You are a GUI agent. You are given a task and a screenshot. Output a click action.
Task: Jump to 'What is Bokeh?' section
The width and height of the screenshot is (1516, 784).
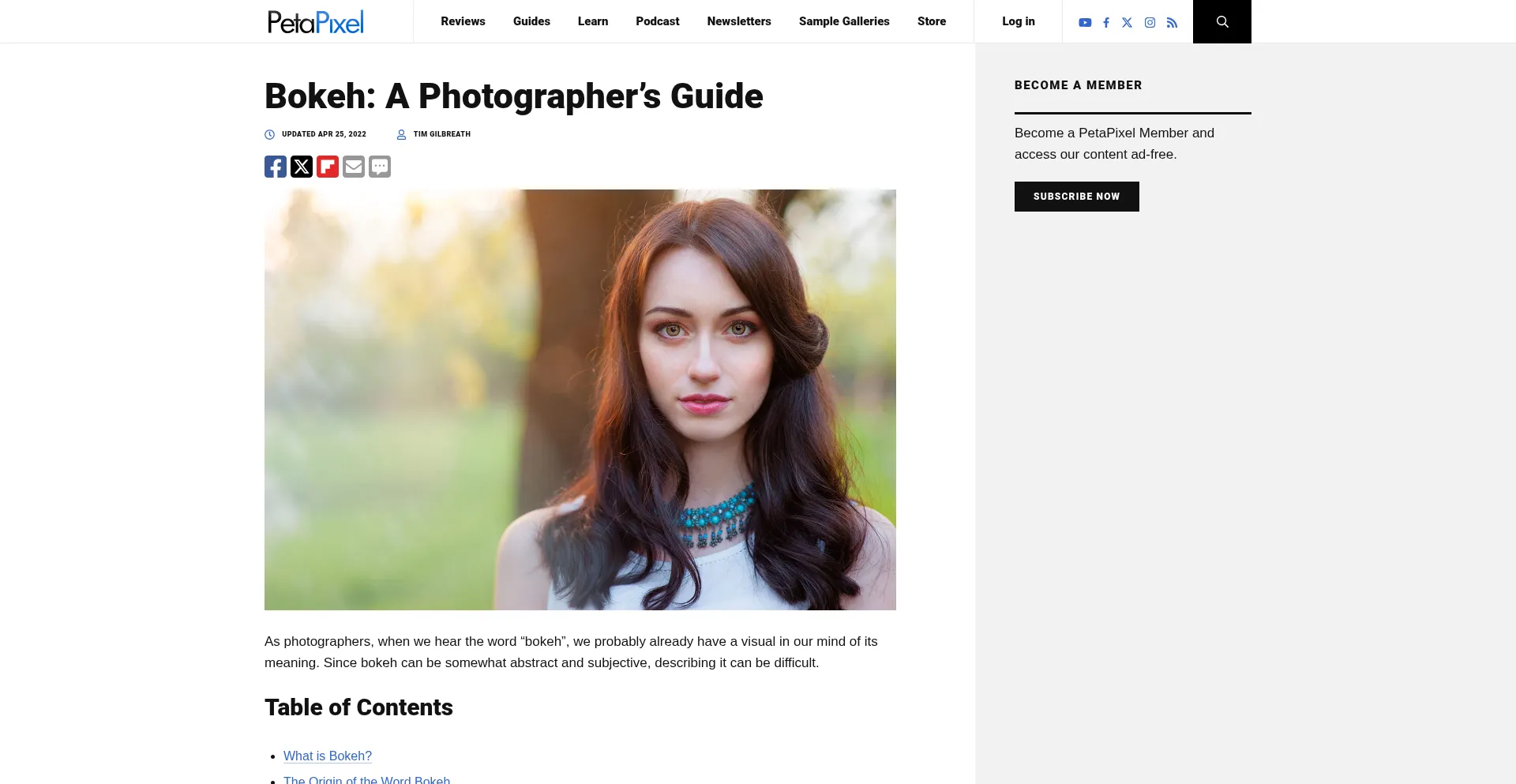(327, 756)
